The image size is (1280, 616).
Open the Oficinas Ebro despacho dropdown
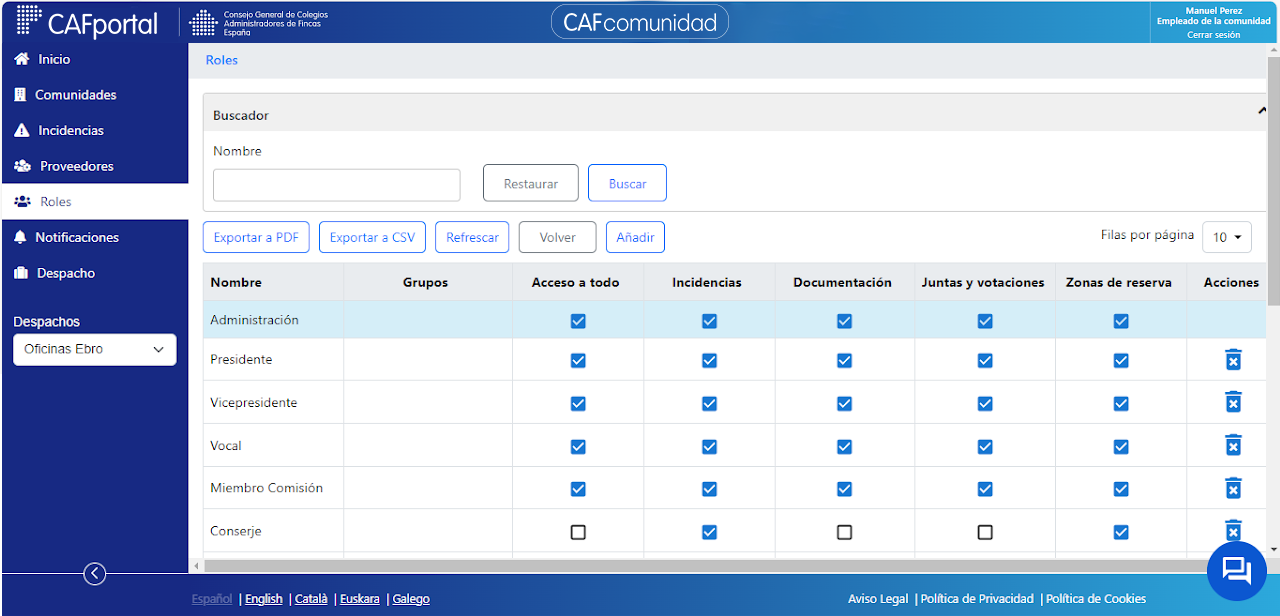pos(94,349)
